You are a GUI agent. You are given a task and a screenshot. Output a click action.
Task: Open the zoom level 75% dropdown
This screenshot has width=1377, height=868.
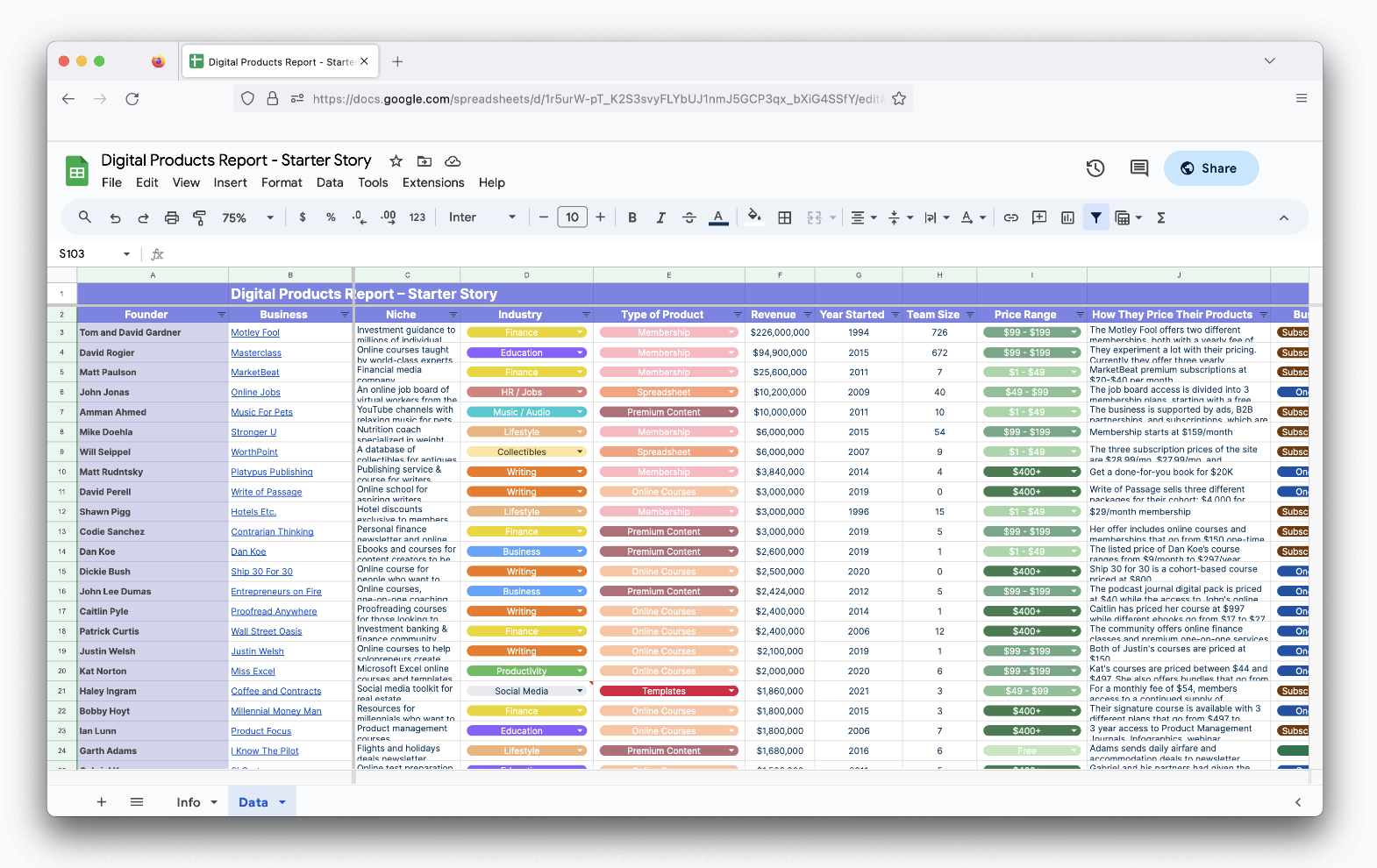click(248, 217)
